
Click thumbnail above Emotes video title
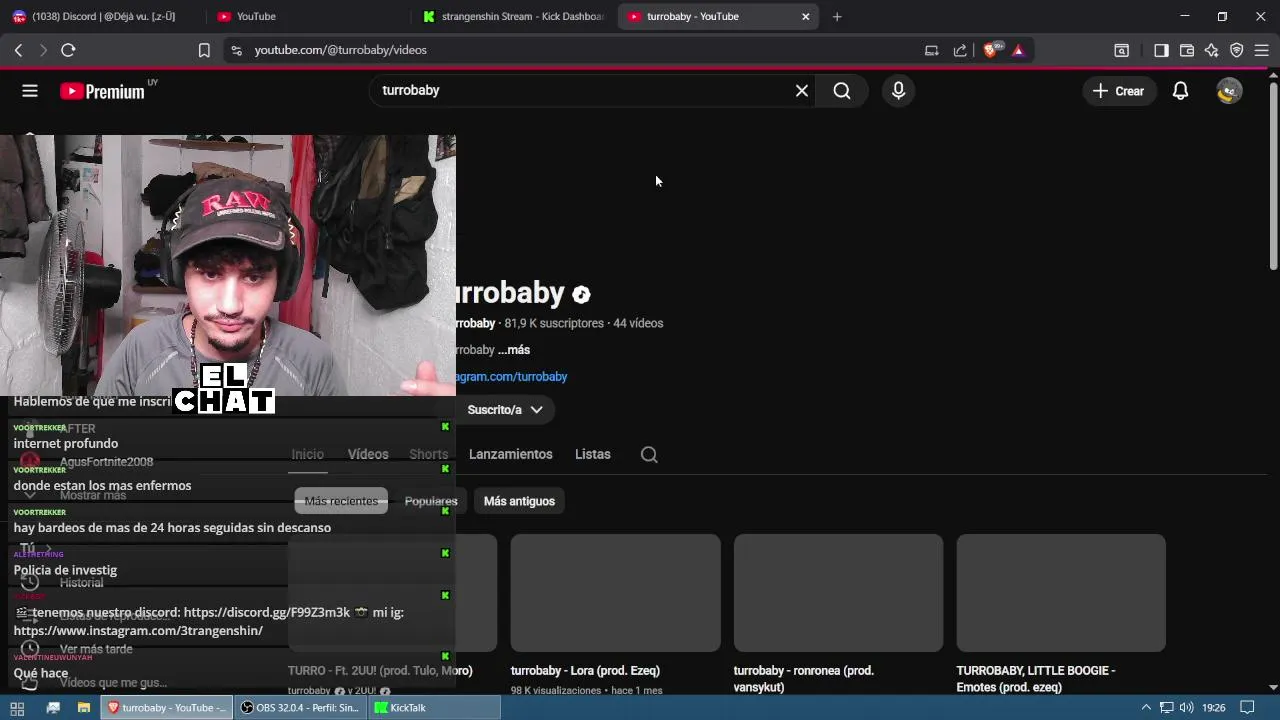coord(1061,593)
